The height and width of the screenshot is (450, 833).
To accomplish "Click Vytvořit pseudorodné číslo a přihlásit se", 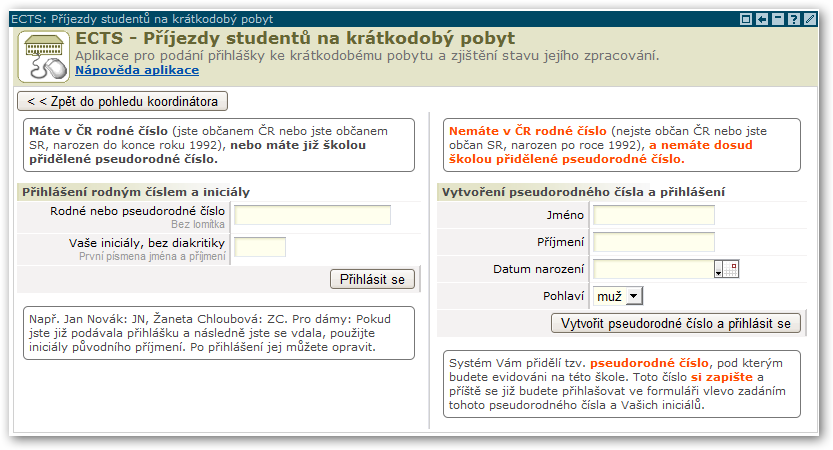I will 676,323.
